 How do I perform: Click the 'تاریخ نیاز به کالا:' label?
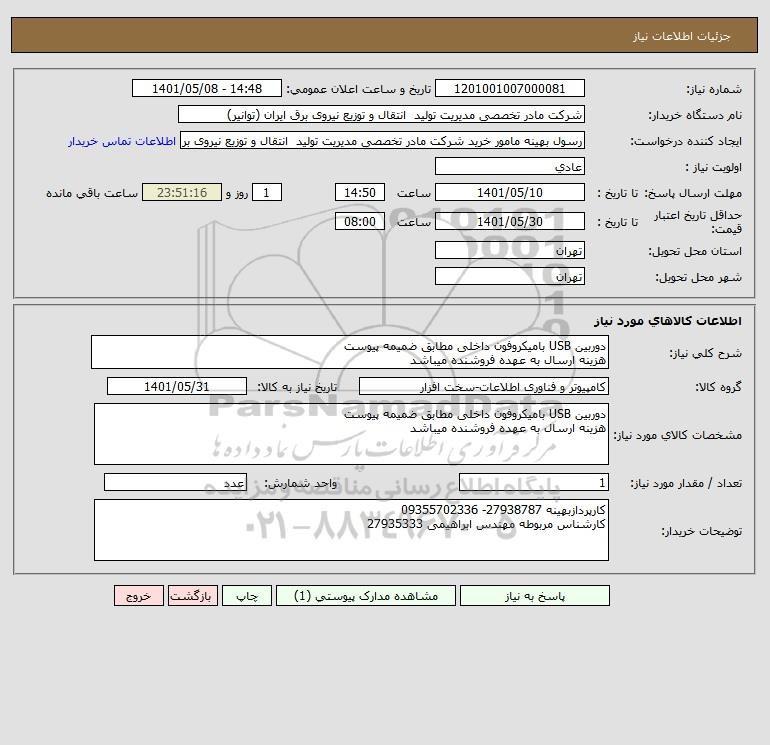(x=297, y=387)
